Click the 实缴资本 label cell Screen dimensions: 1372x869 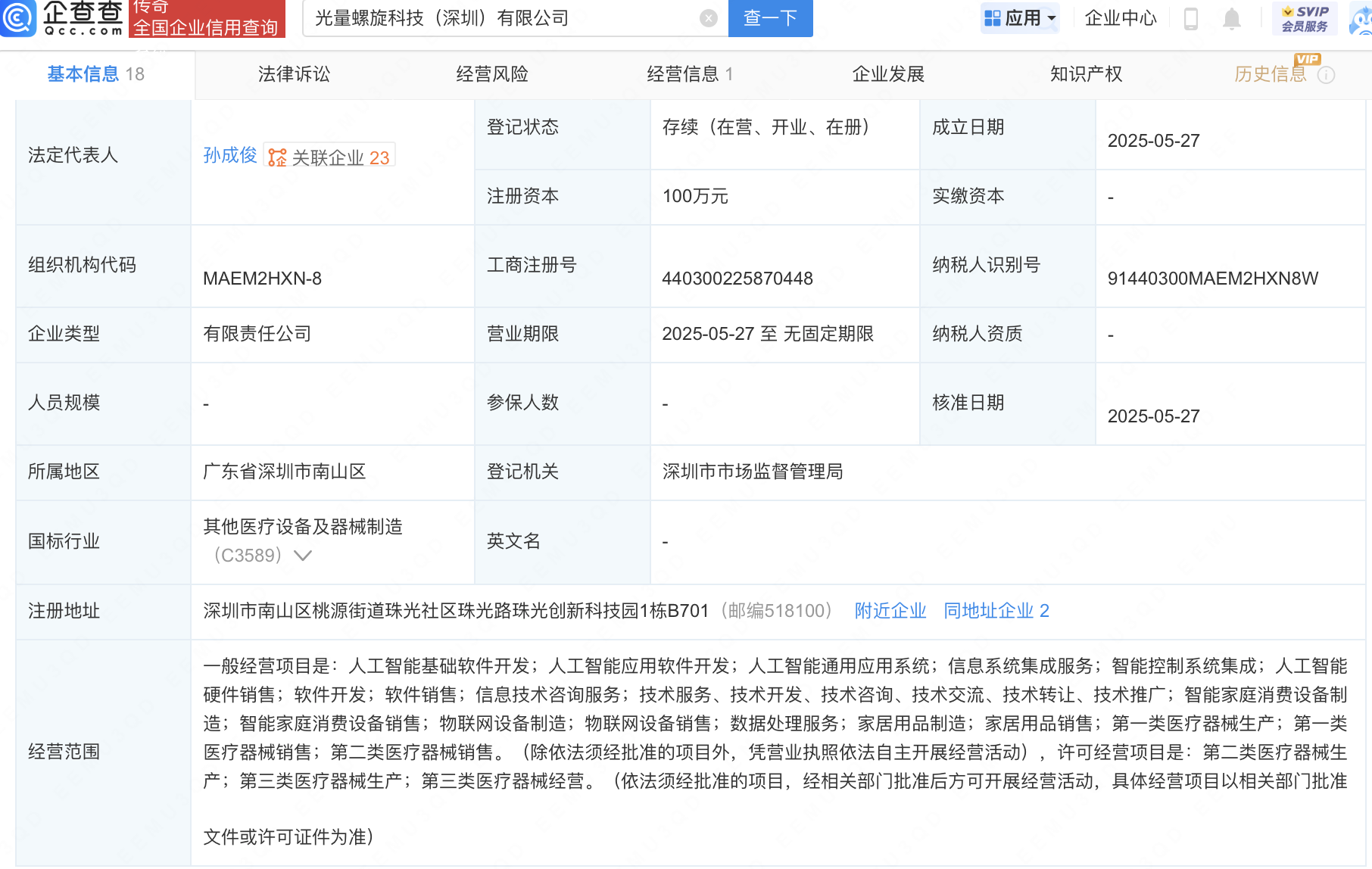tap(1008, 196)
